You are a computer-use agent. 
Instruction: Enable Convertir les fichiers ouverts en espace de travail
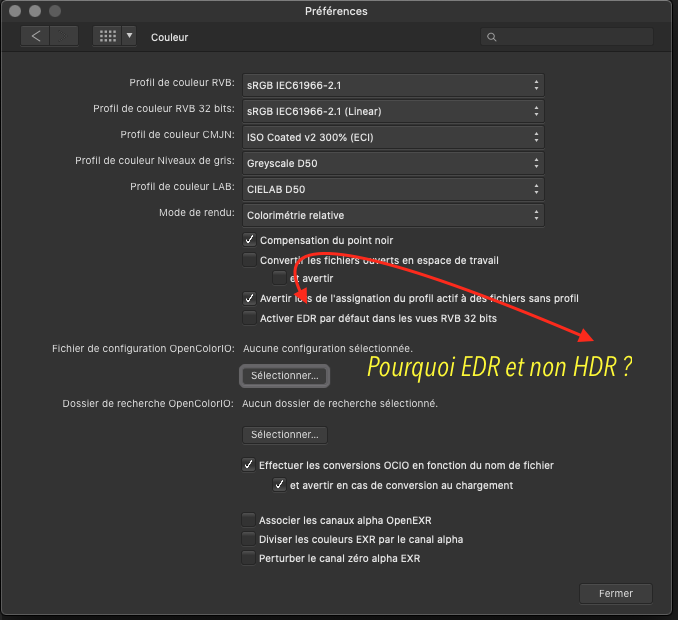coord(249,260)
